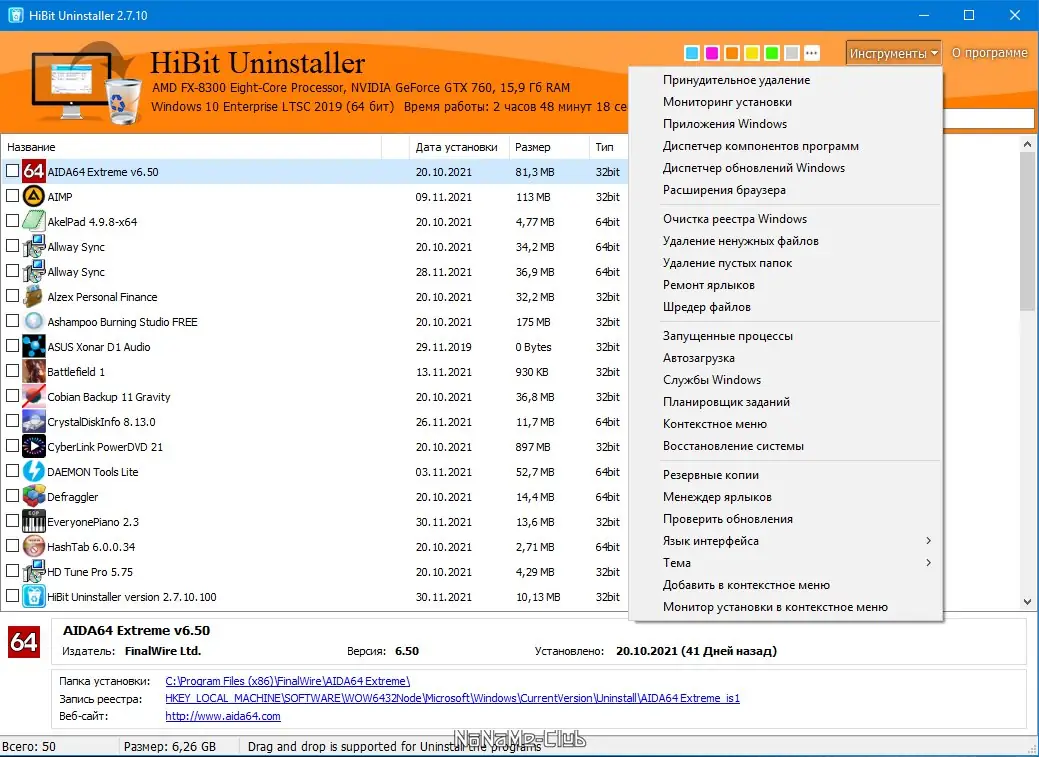Click the HashTab 6.0.0.34 icon

(x=33, y=547)
